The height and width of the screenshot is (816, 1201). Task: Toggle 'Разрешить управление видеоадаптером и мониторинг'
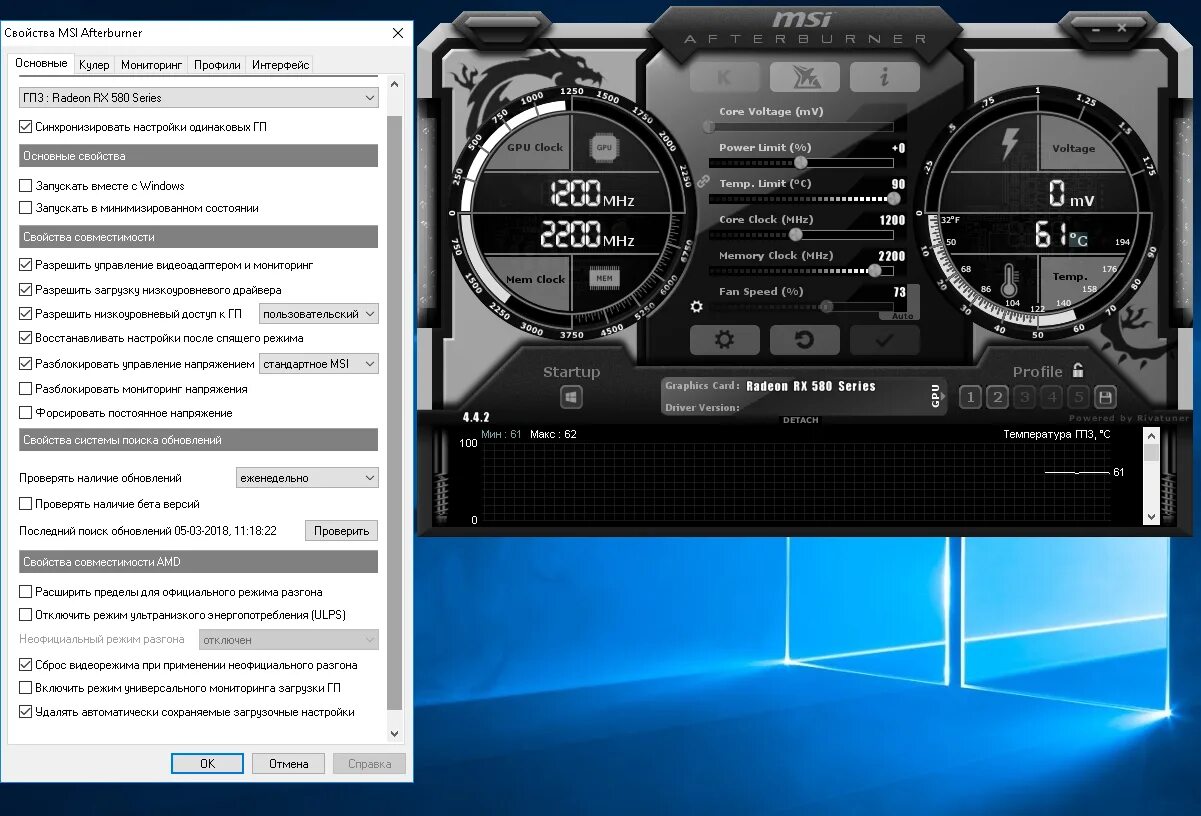26,265
